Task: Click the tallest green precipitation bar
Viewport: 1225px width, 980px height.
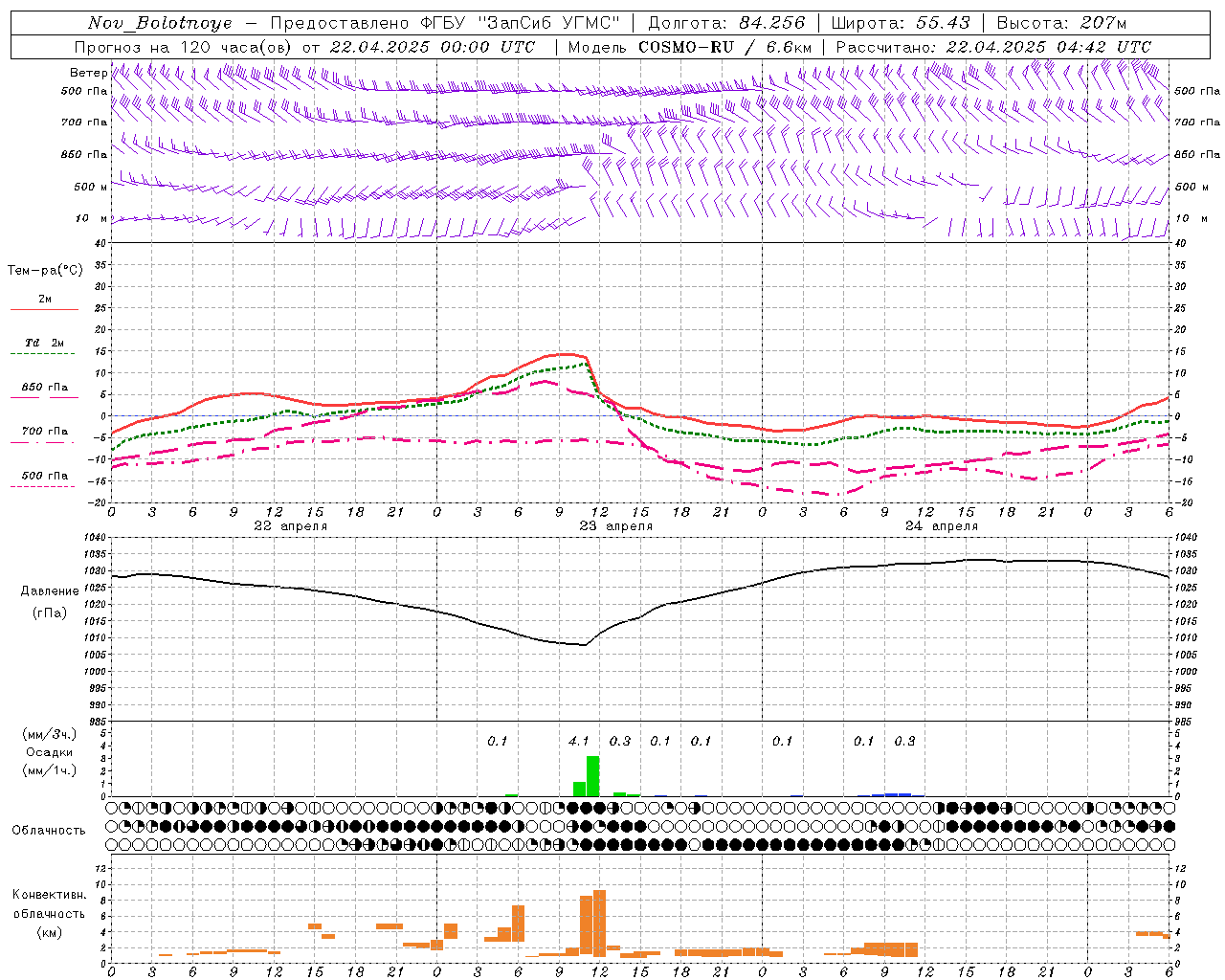Action: click(592, 776)
